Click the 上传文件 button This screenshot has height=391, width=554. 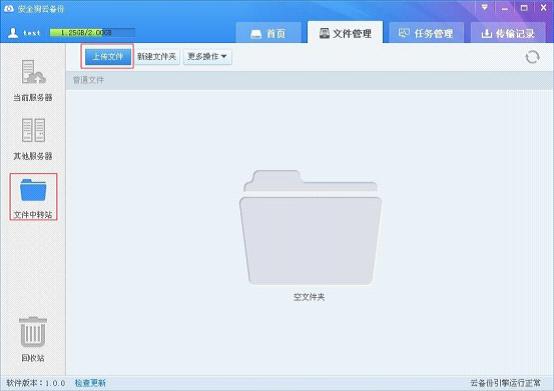click(x=108, y=56)
